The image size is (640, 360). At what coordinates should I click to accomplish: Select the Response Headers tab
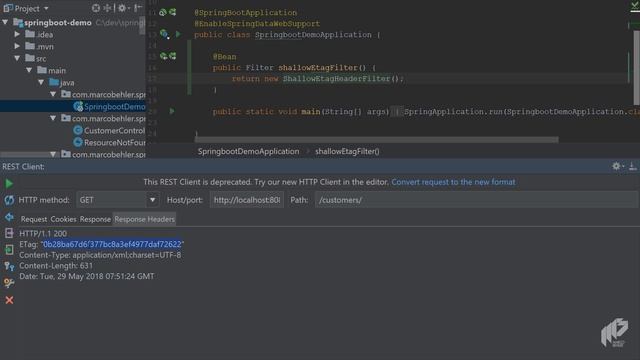click(x=144, y=219)
